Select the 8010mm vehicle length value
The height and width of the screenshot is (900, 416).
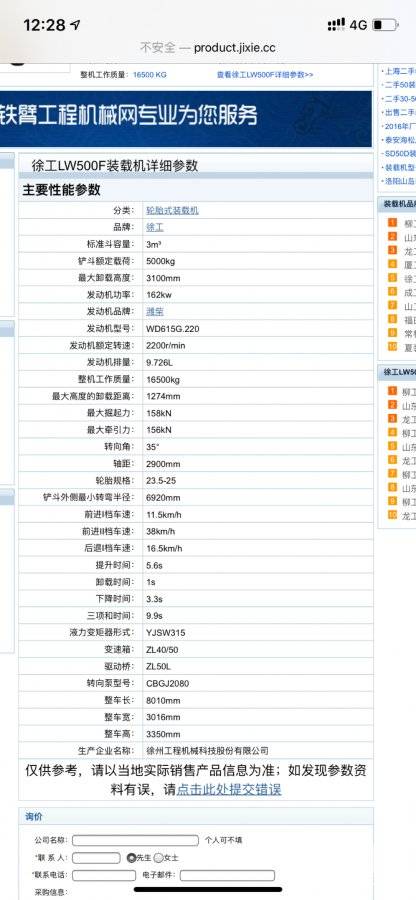click(x=164, y=700)
